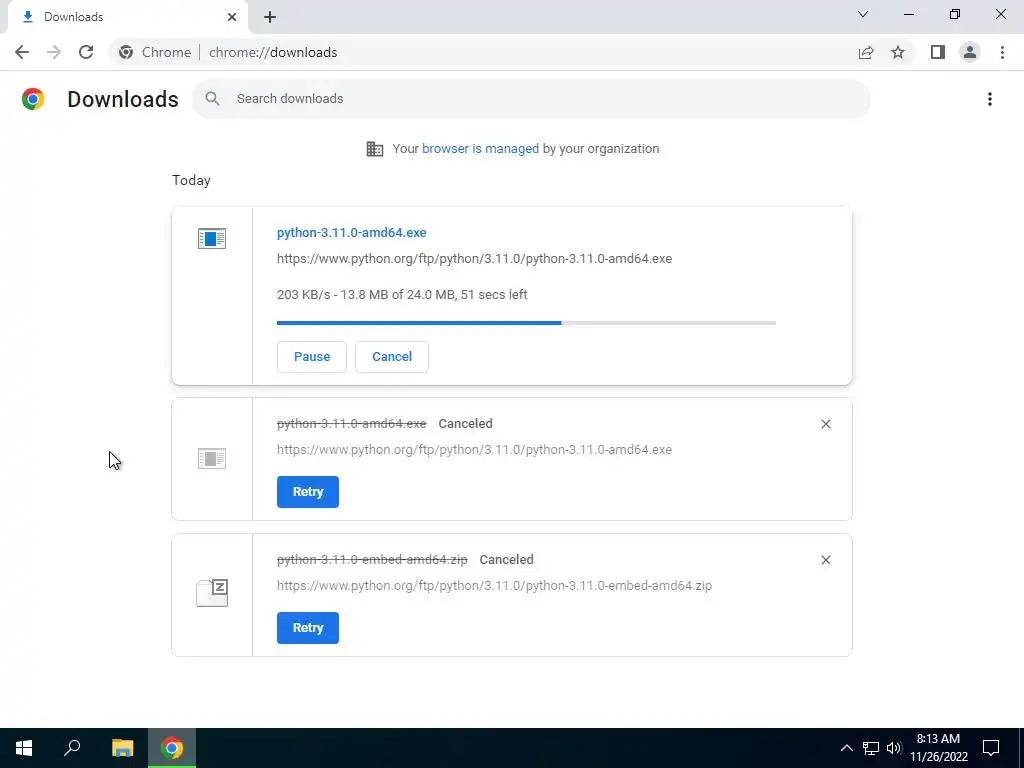The width and height of the screenshot is (1024, 768).
Task: Open the profile avatar menu
Action: (970, 52)
